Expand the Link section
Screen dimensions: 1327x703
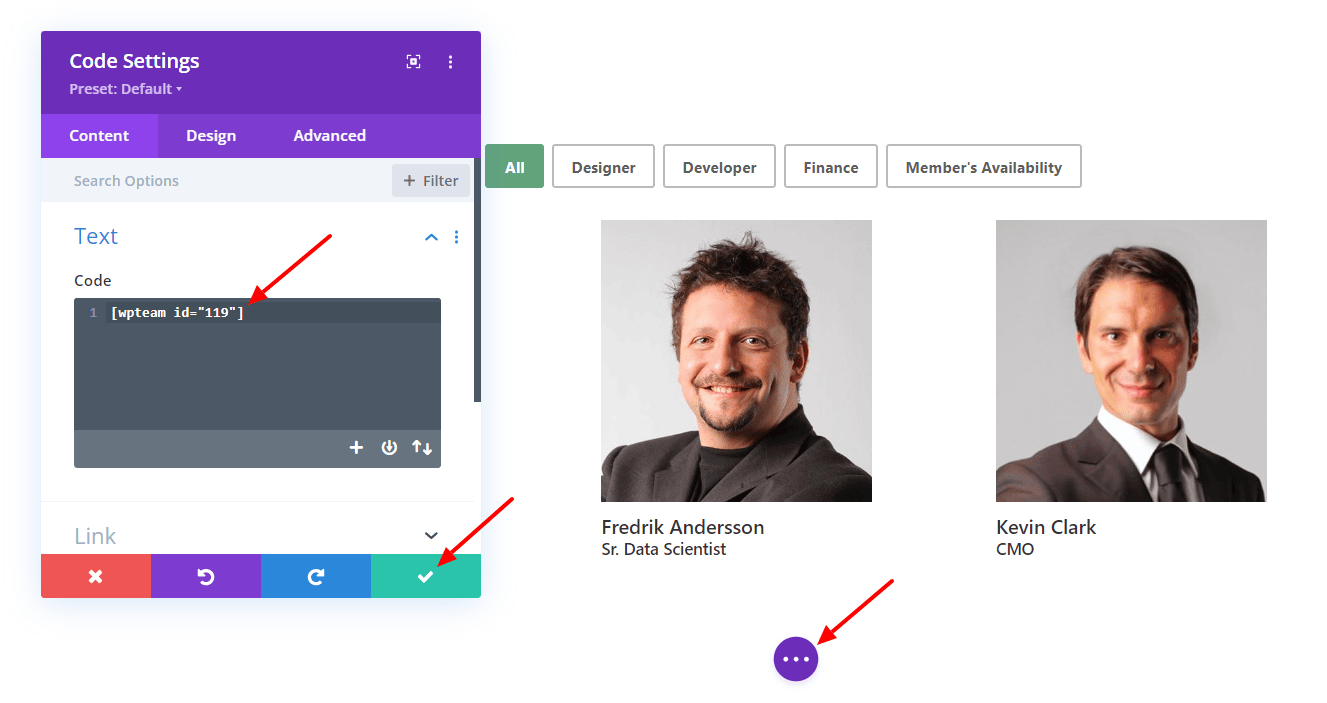pos(431,536)
